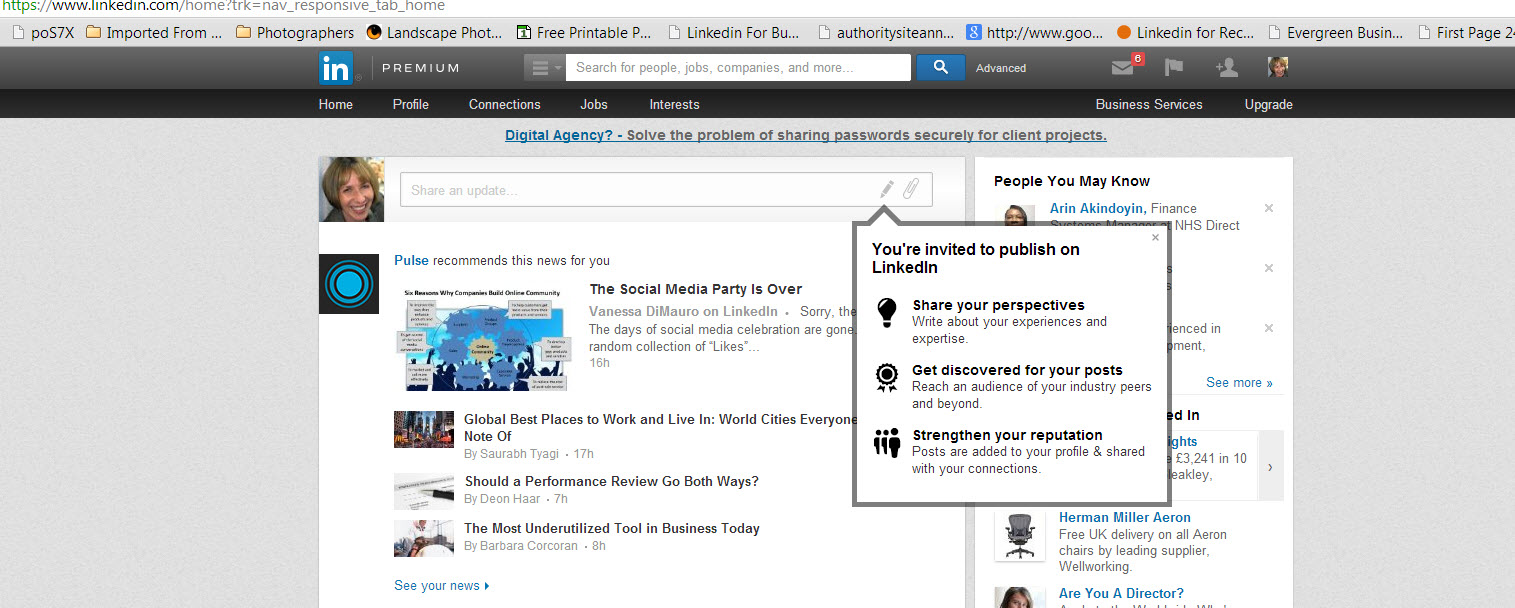Click the pencil publish-post icon
The width and height of the screenshot is (1515, 608).
tap(886, 189)
